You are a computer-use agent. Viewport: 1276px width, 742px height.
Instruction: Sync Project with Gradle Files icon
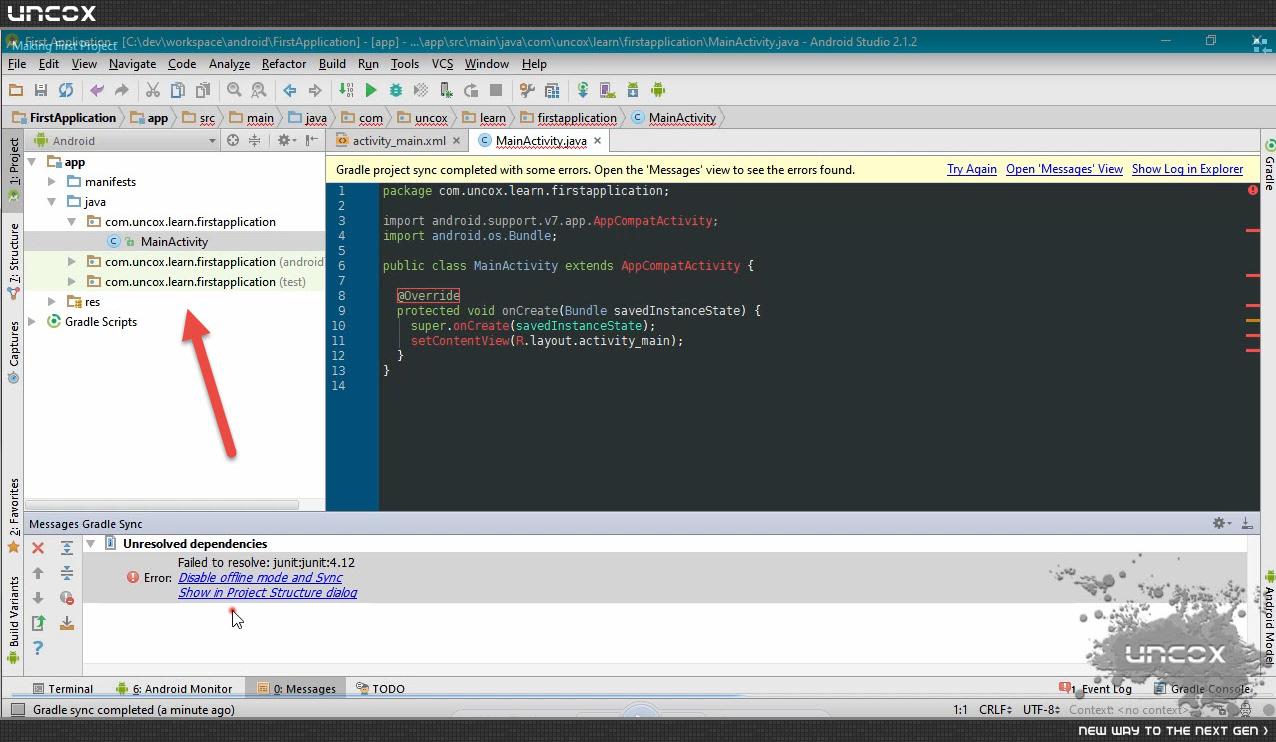click(583, 90)
